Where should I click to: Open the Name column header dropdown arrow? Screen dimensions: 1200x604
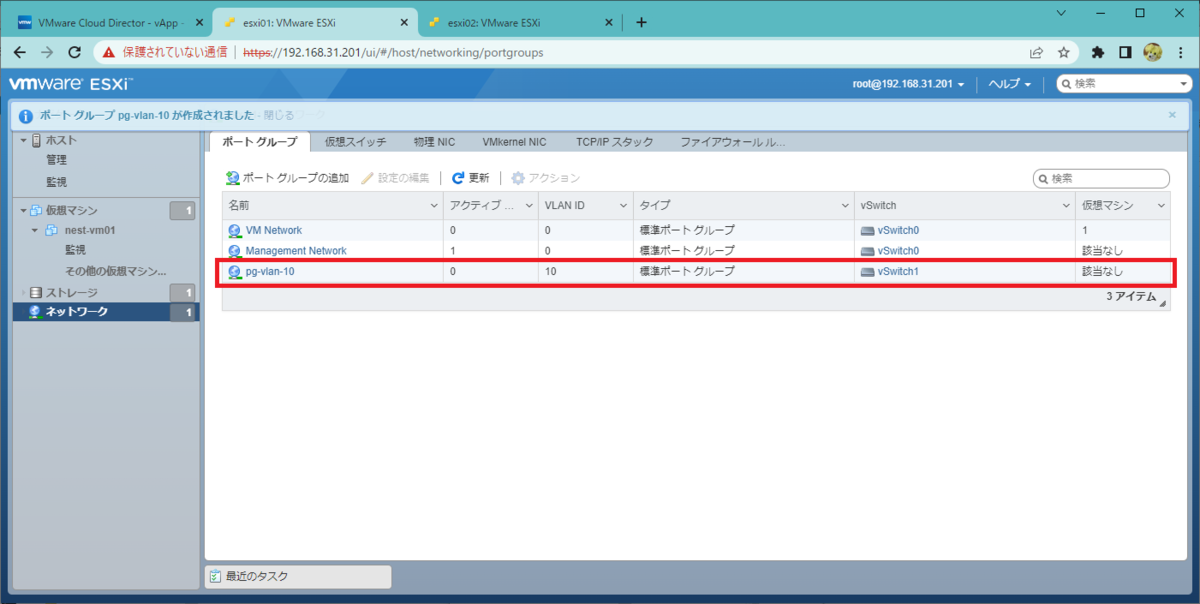point(434,205)
